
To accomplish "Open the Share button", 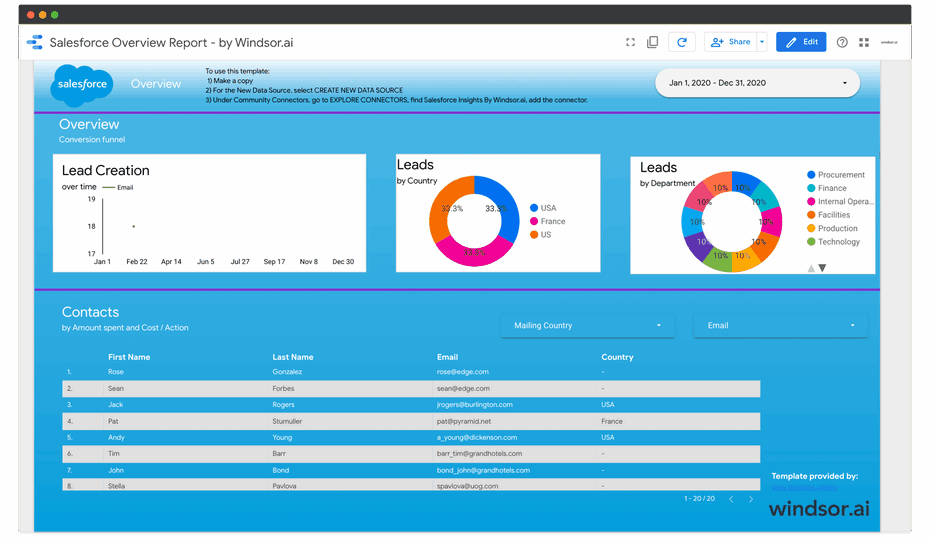I will [731, 42].
